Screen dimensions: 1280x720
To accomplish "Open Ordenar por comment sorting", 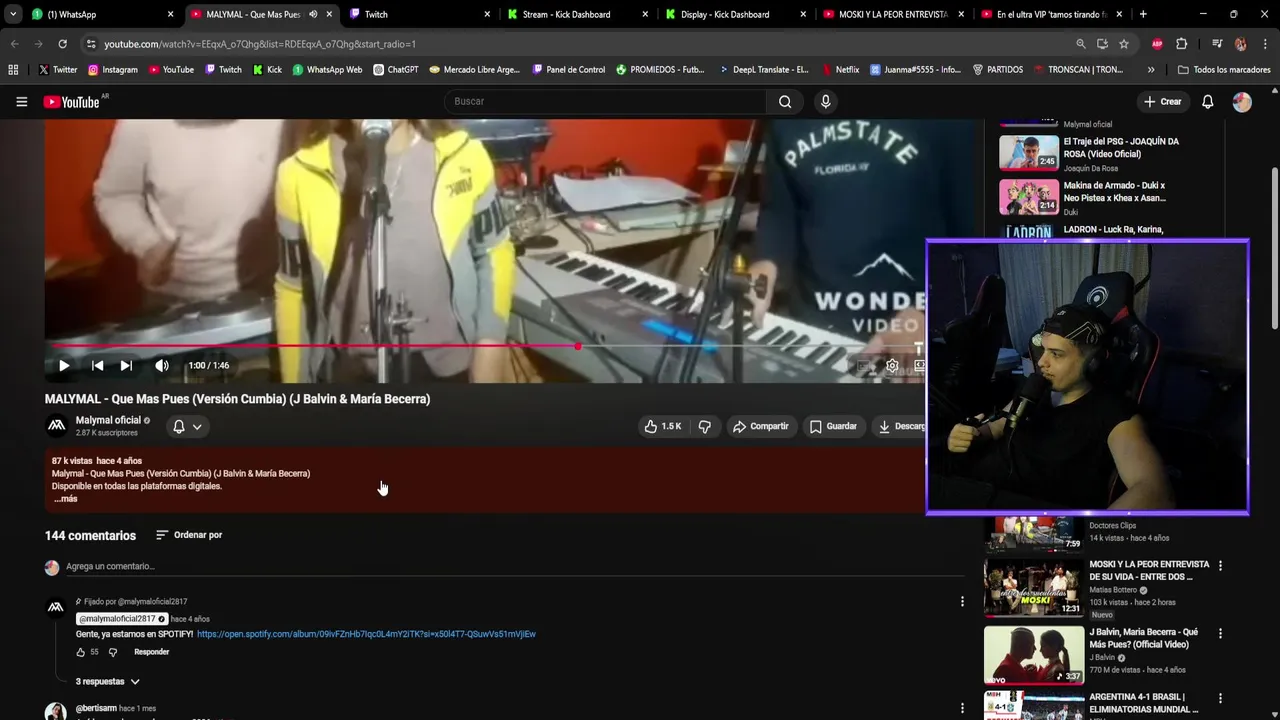I will [x=189, y=535].
